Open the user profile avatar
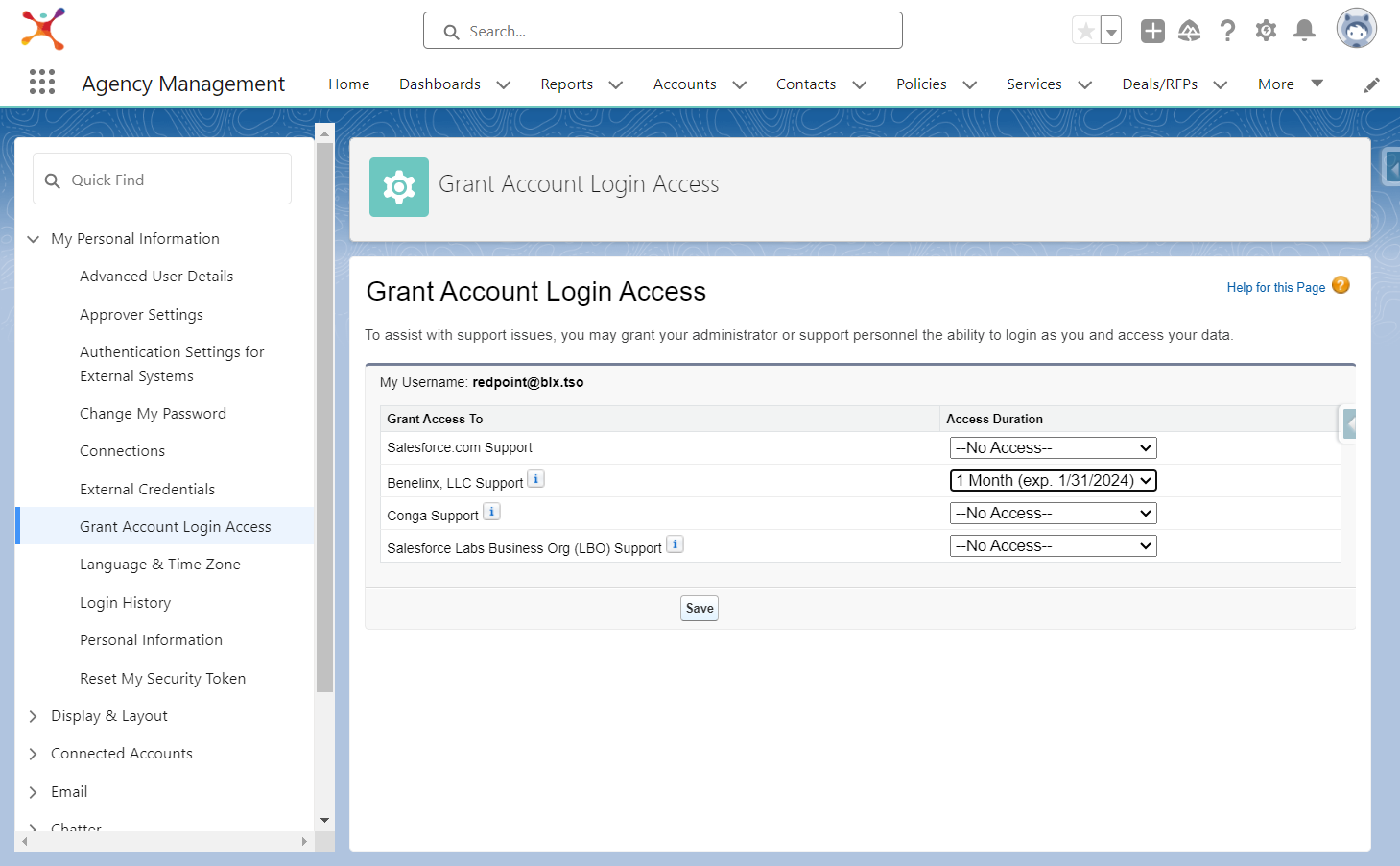1400x866 pixels. (1356, 29)
